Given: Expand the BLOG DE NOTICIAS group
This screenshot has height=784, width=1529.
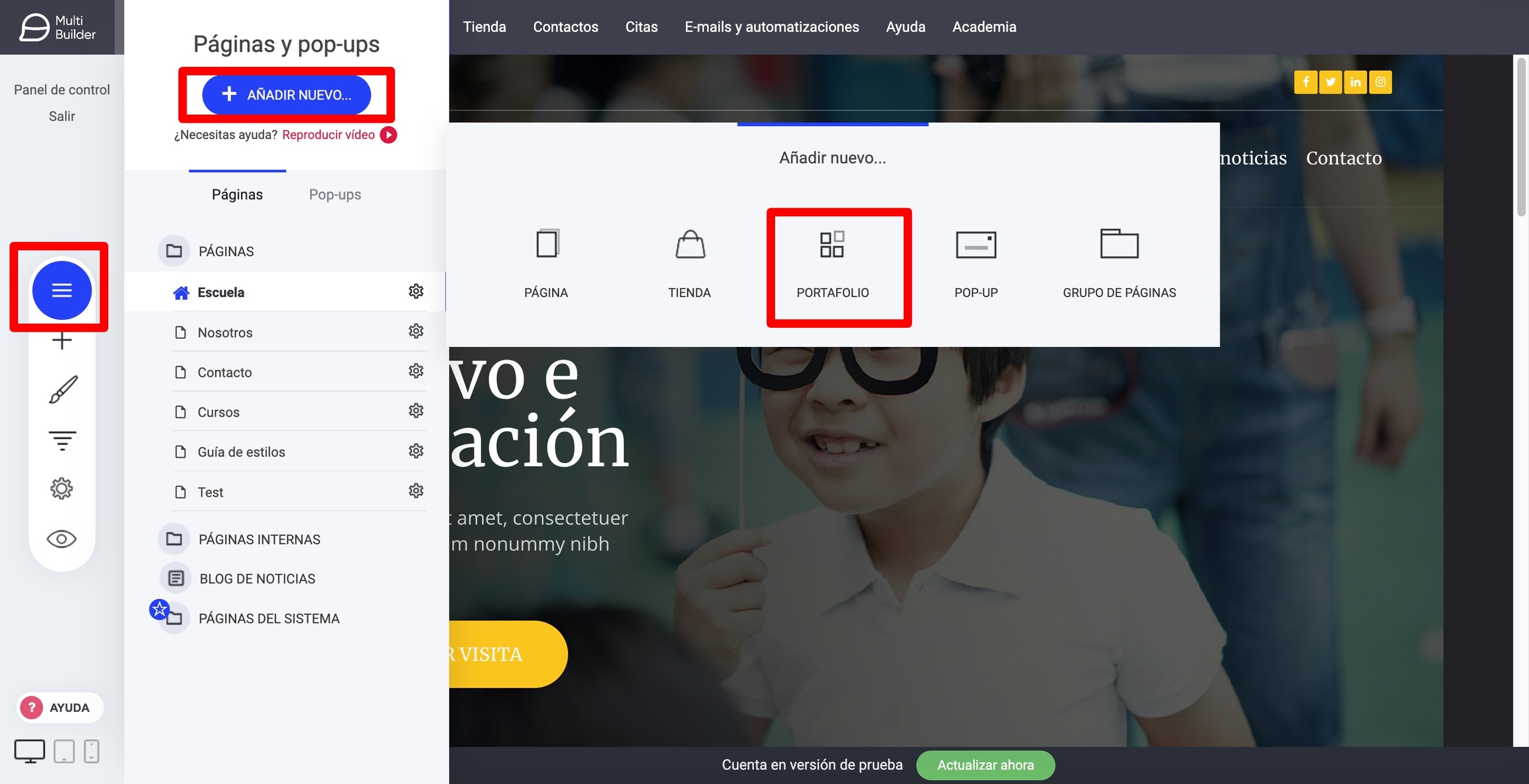Looking at the screenshot, I should coord(257,578).
